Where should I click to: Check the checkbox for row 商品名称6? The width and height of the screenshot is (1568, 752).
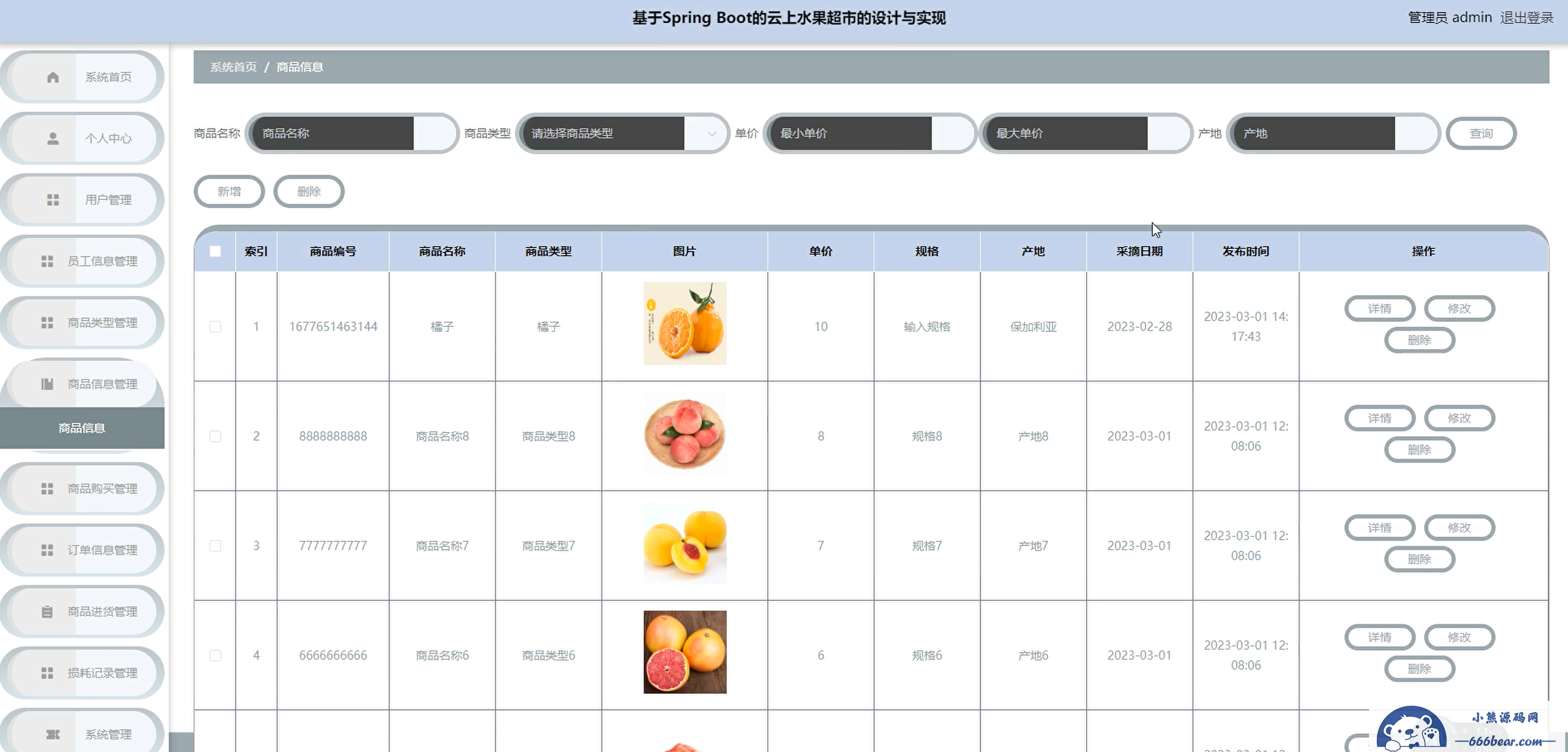216,656
